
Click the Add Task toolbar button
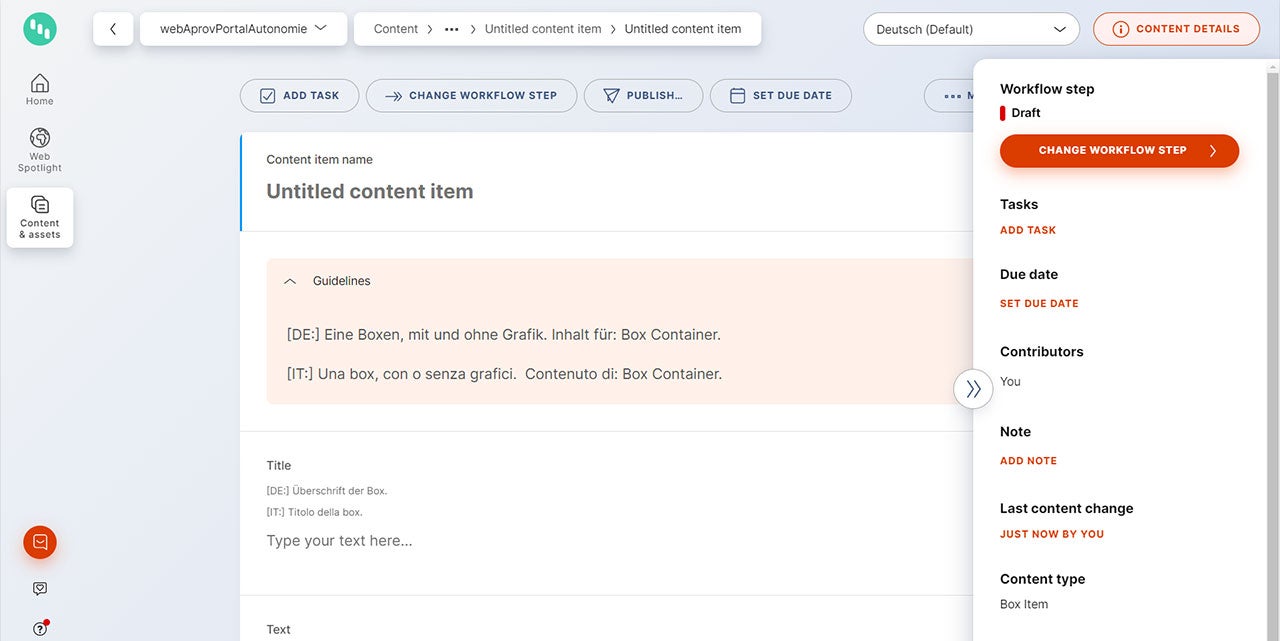coord(299,96)
